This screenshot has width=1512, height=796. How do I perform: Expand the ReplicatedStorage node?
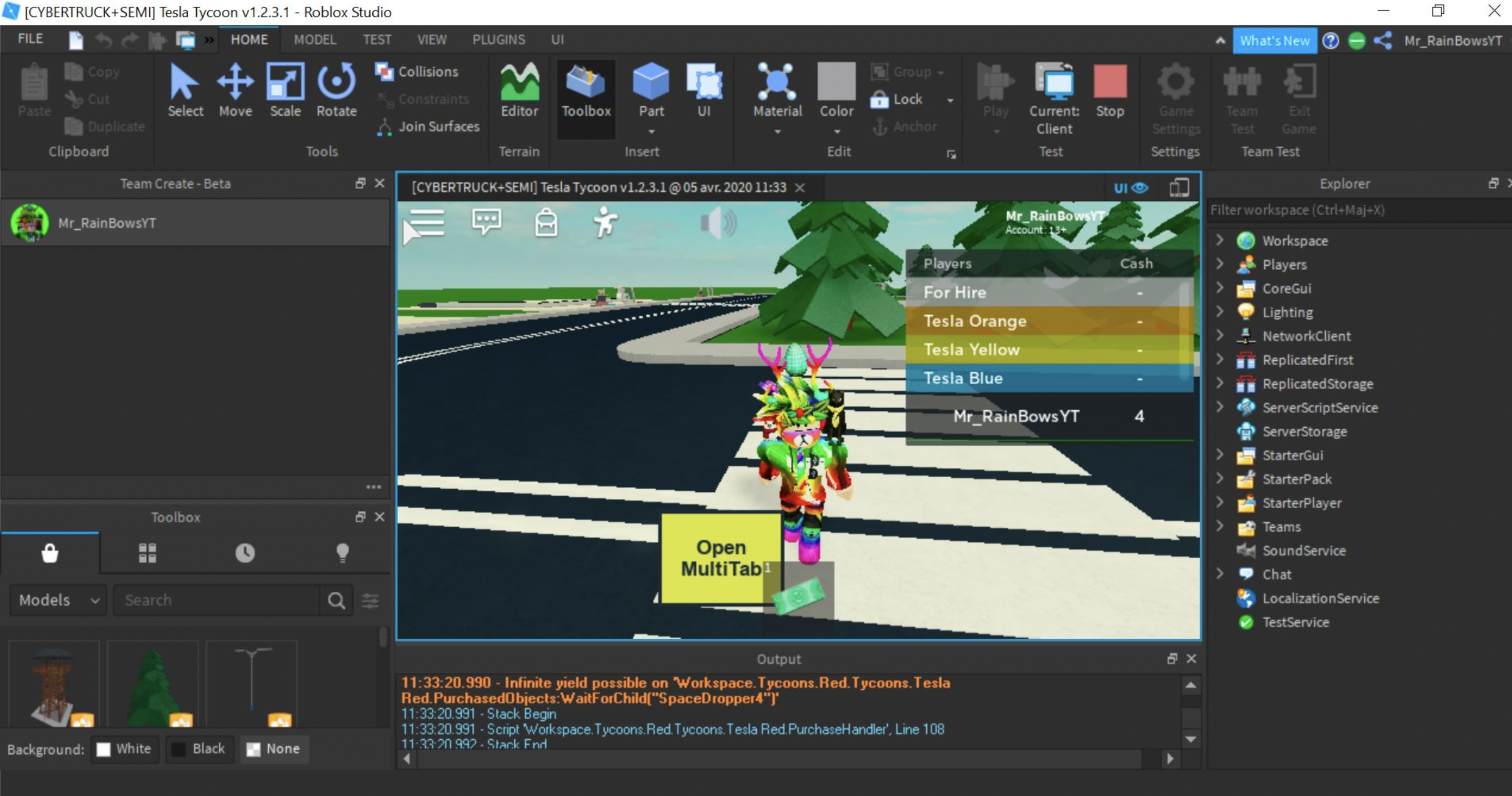1220,382
